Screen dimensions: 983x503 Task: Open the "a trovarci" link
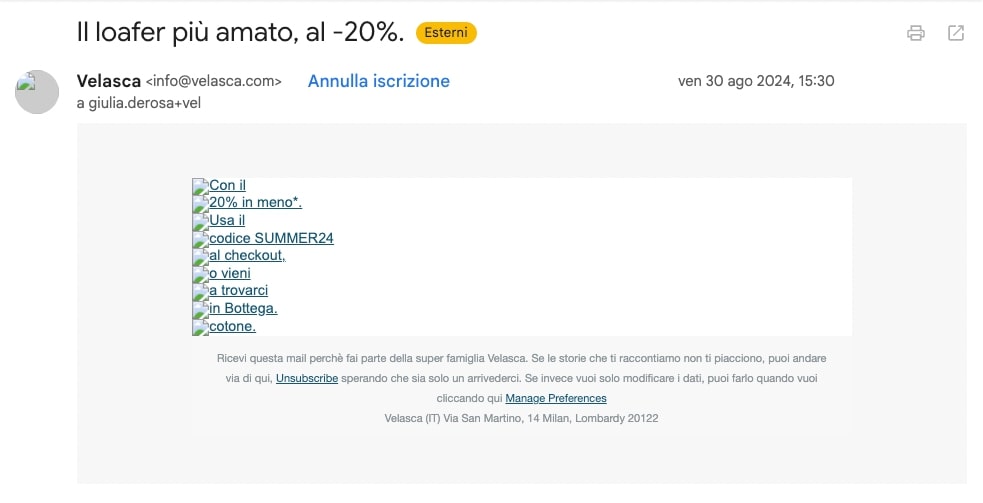(x=239, y=290)
